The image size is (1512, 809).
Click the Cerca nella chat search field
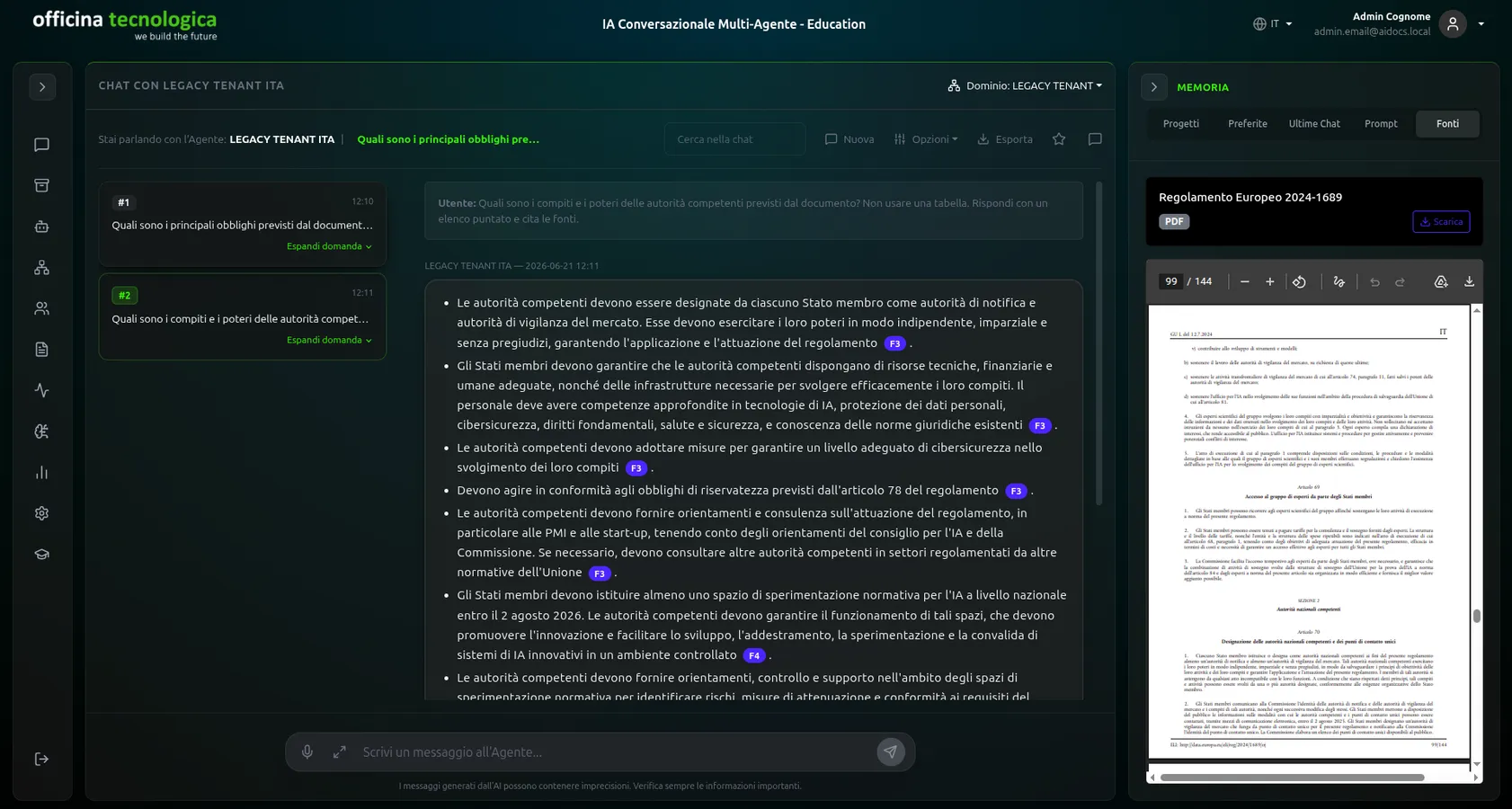734,139
